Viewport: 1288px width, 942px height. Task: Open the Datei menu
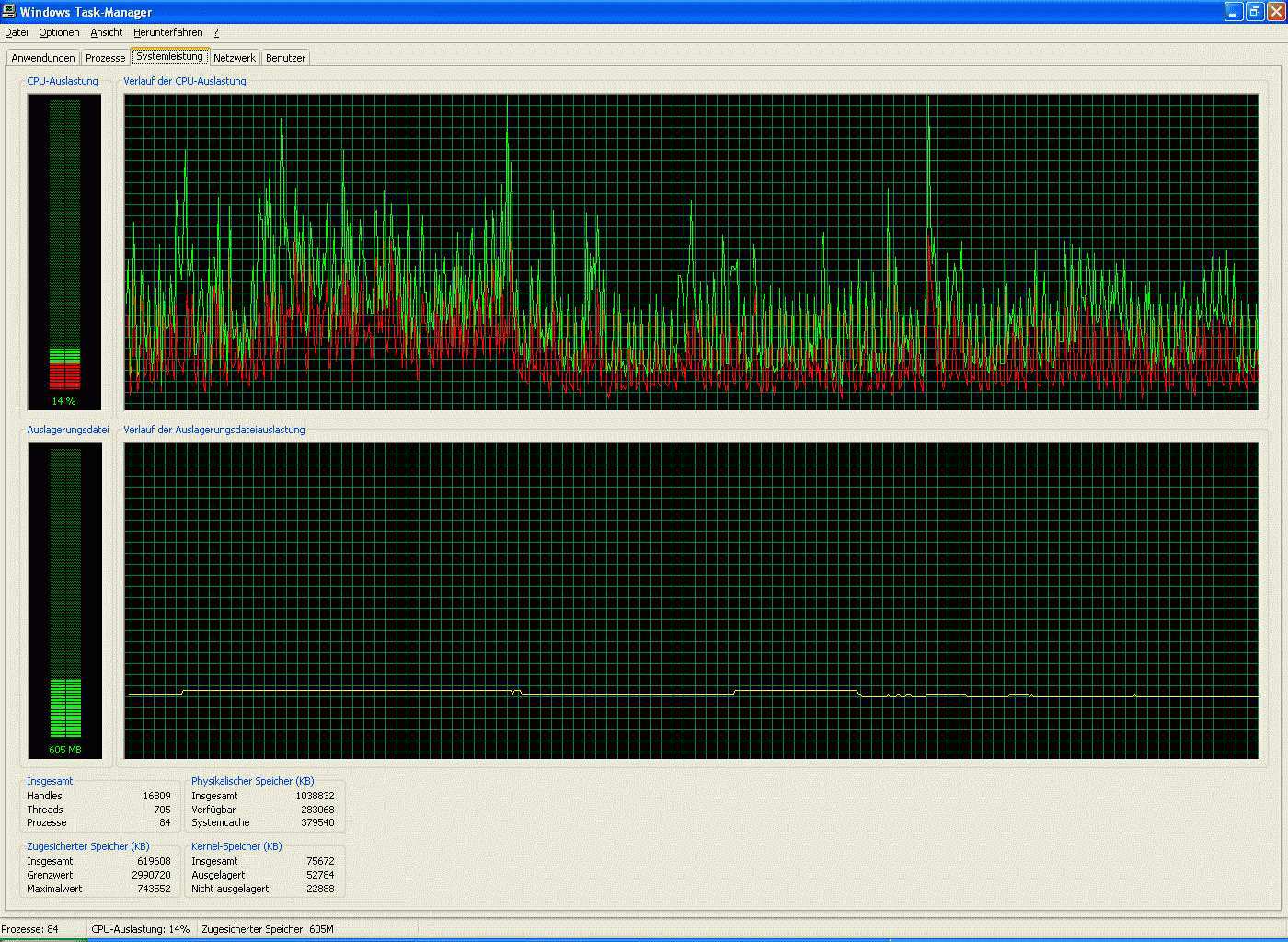pos(17,32)
